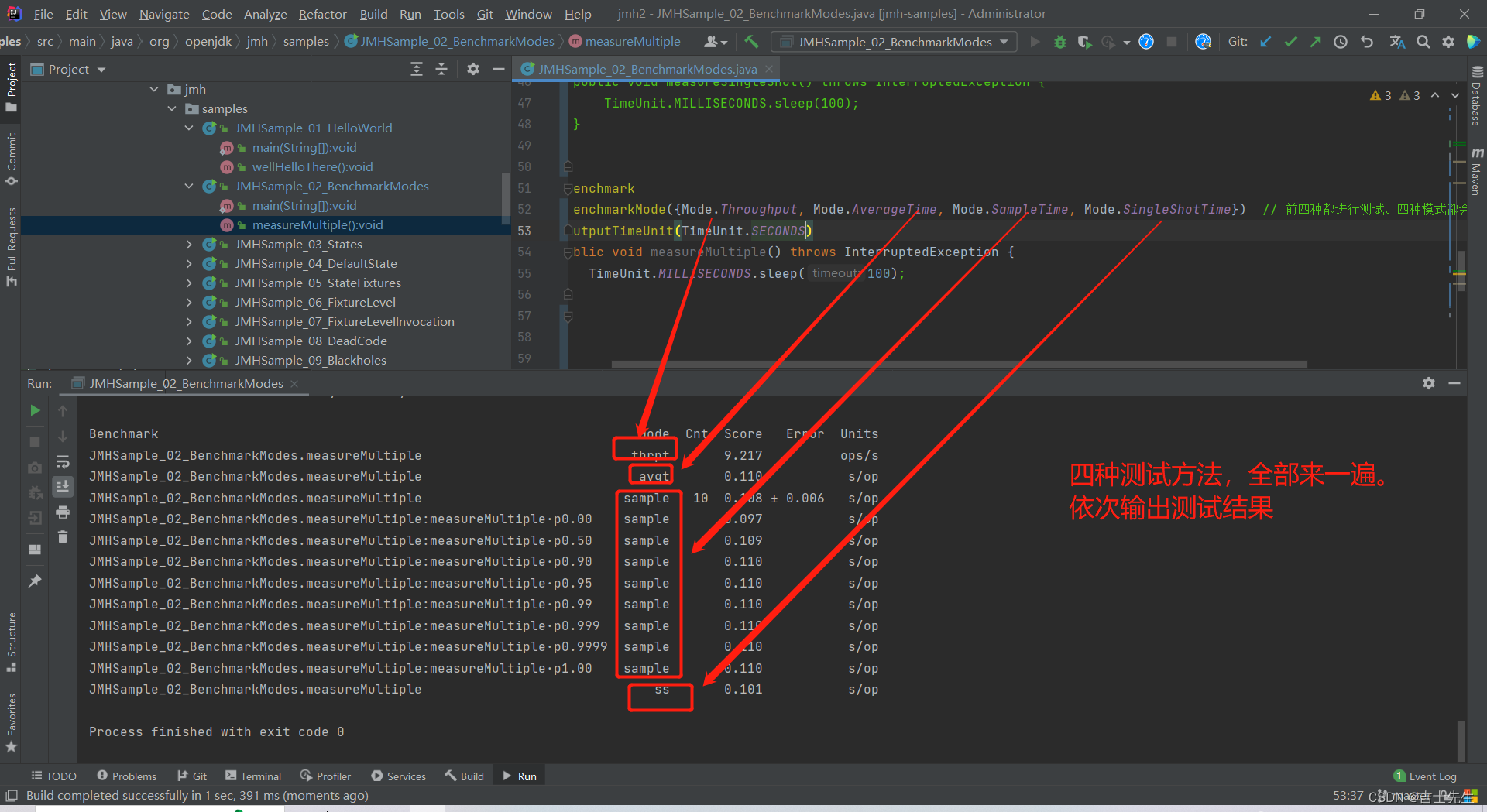Open the Refactor menu

click(321, 13)
